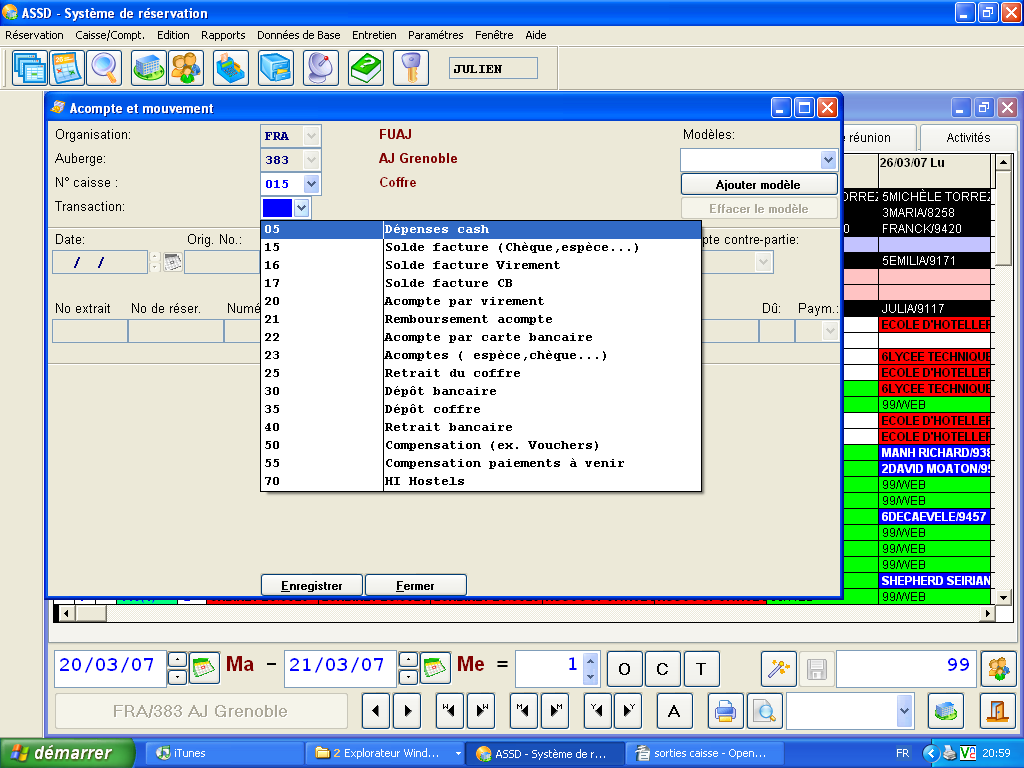The height and width of the screenshot is (768, 1024).
Task: Open the Réservation menu
Action: tap(35, 35)
